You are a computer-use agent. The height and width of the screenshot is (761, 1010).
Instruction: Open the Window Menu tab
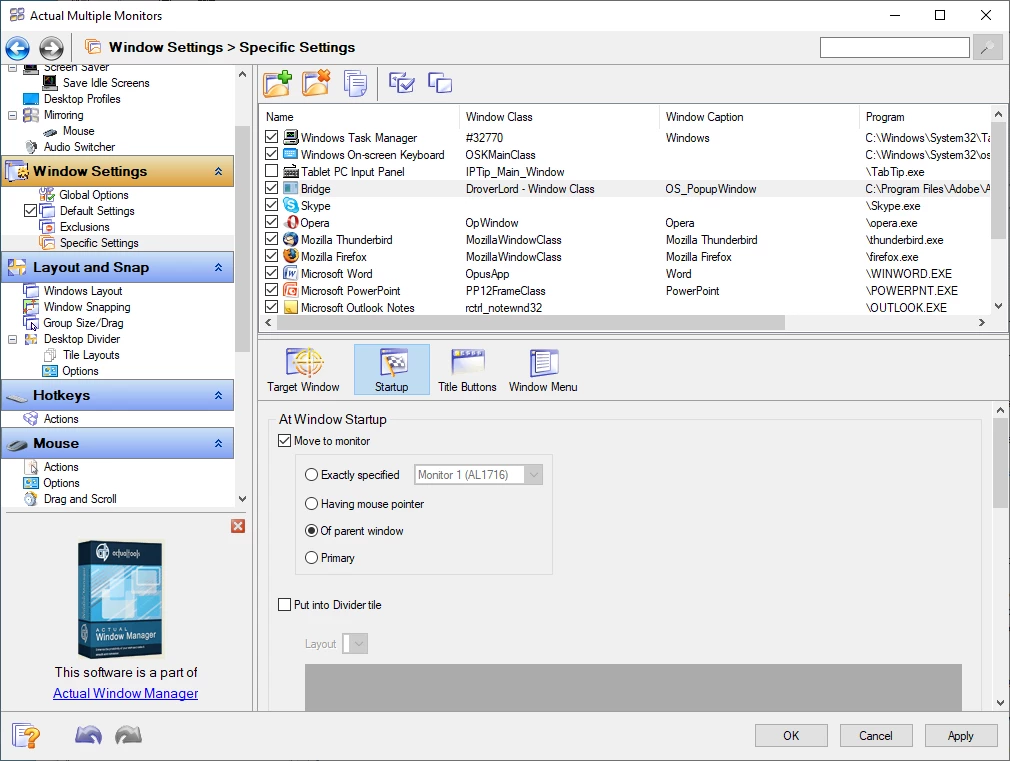pyautogui.click(x=543, y=370)
